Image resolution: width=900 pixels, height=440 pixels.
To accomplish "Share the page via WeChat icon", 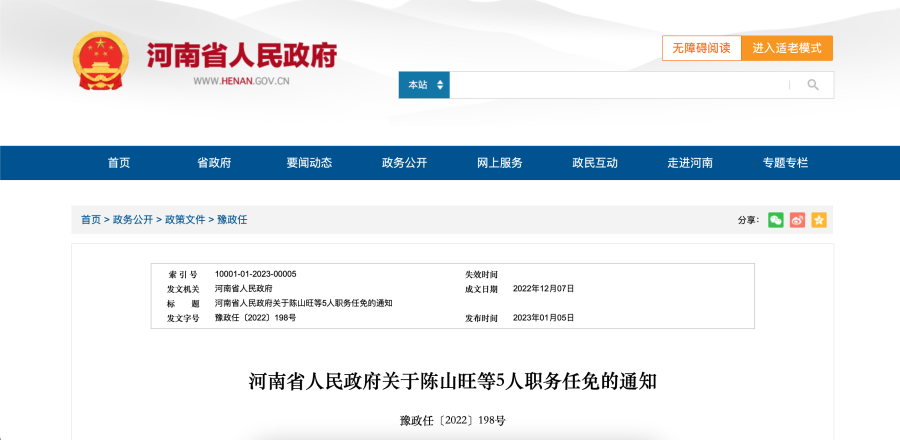I will pos(776,220).
